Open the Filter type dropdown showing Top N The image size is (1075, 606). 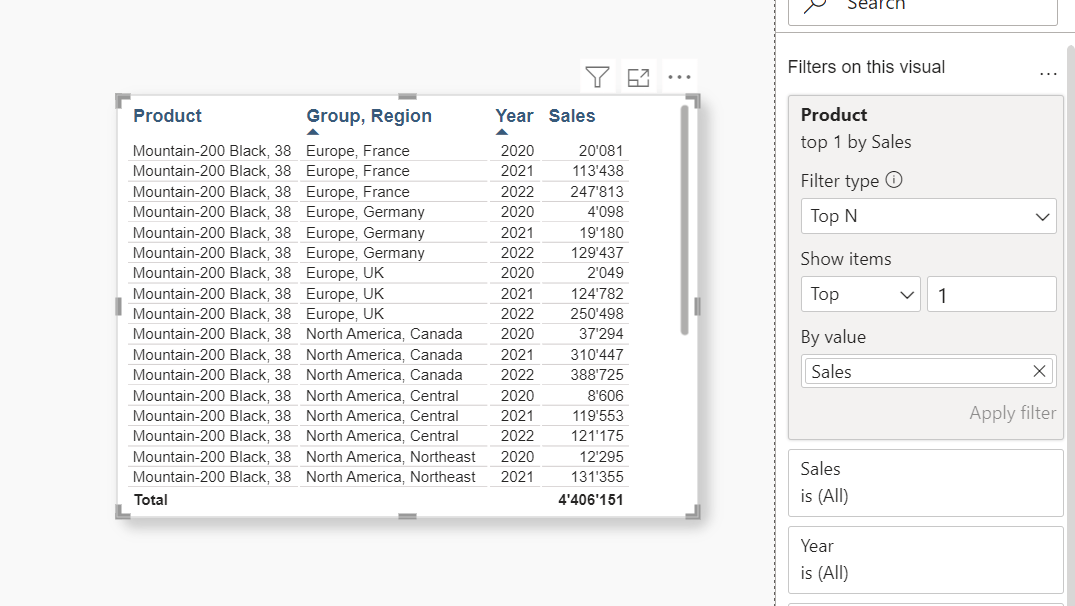click(928, 216)
